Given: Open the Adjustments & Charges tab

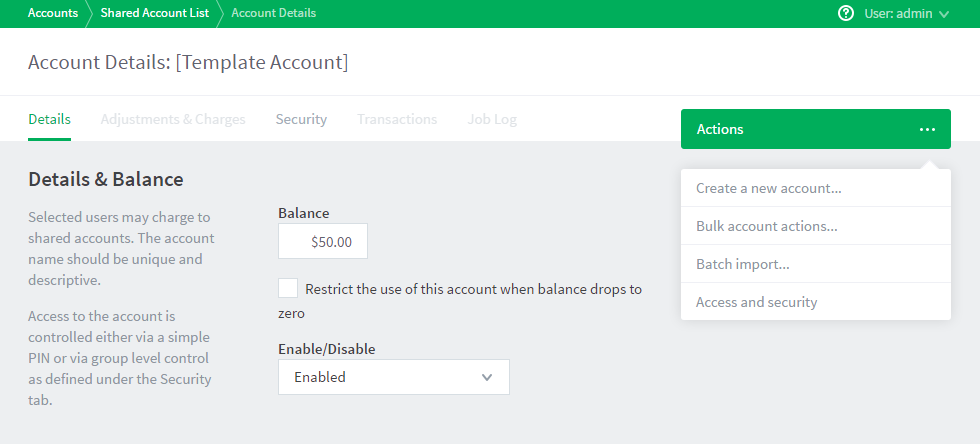Looking at the screenshot, I should [x=173, y=119].
